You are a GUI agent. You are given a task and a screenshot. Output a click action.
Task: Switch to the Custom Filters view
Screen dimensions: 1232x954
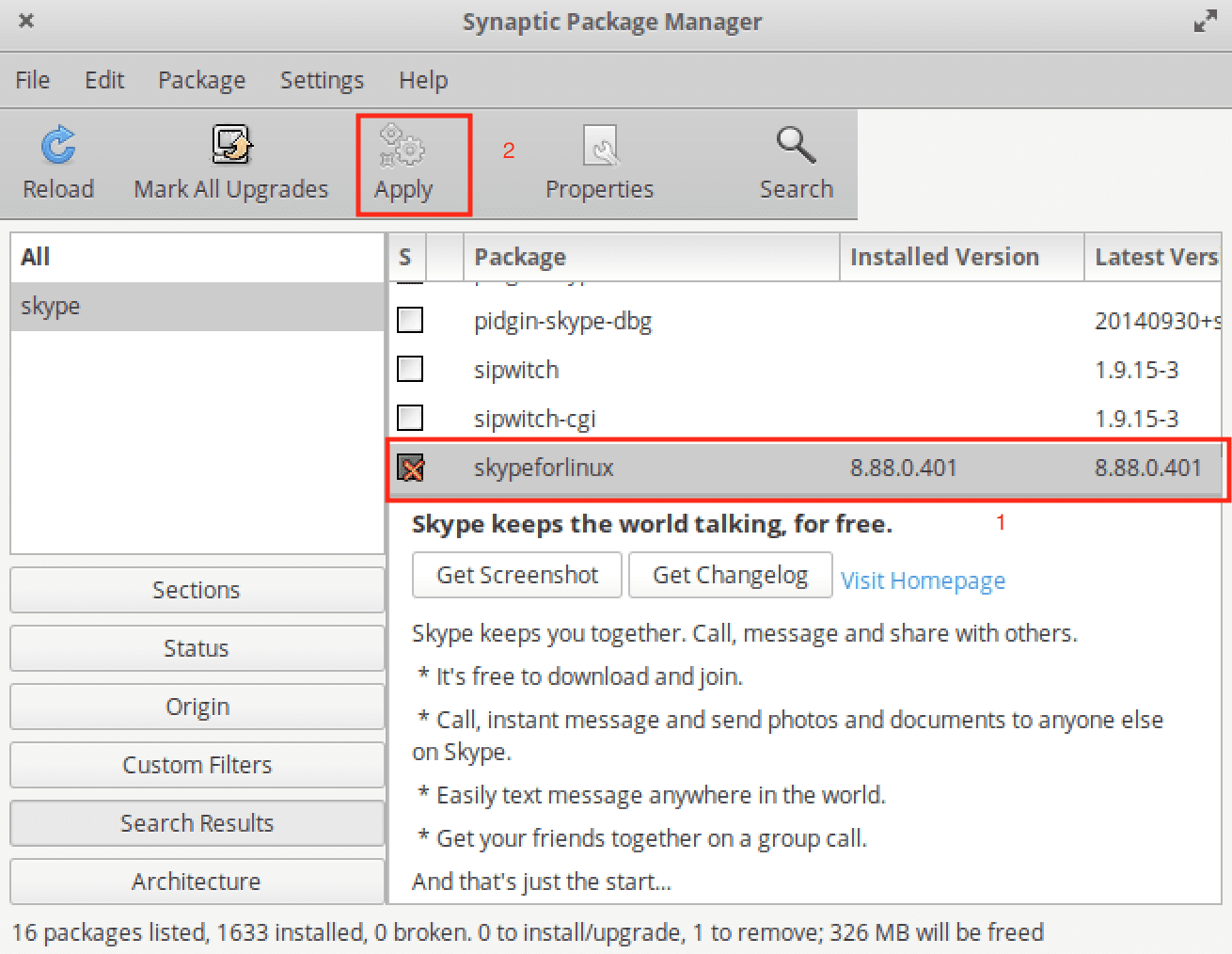click(197, 765)
